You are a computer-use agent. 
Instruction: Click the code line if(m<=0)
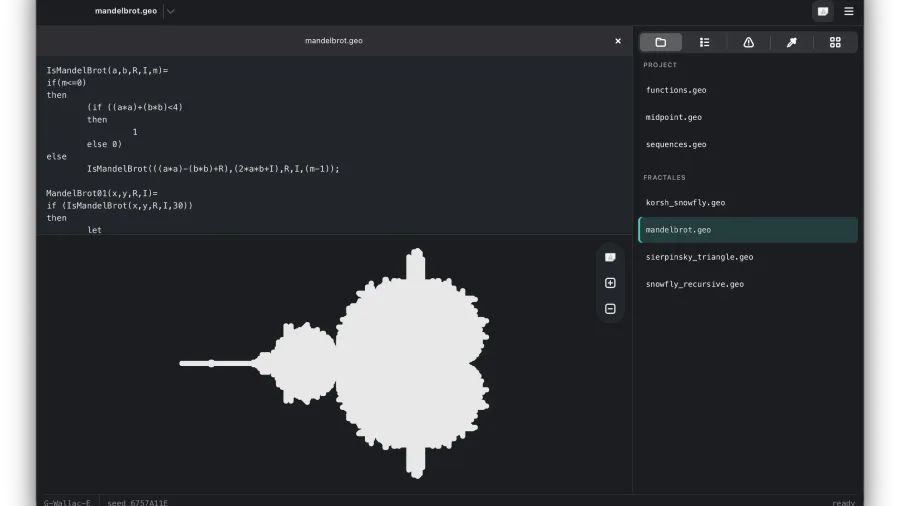[x=66, y=83]
